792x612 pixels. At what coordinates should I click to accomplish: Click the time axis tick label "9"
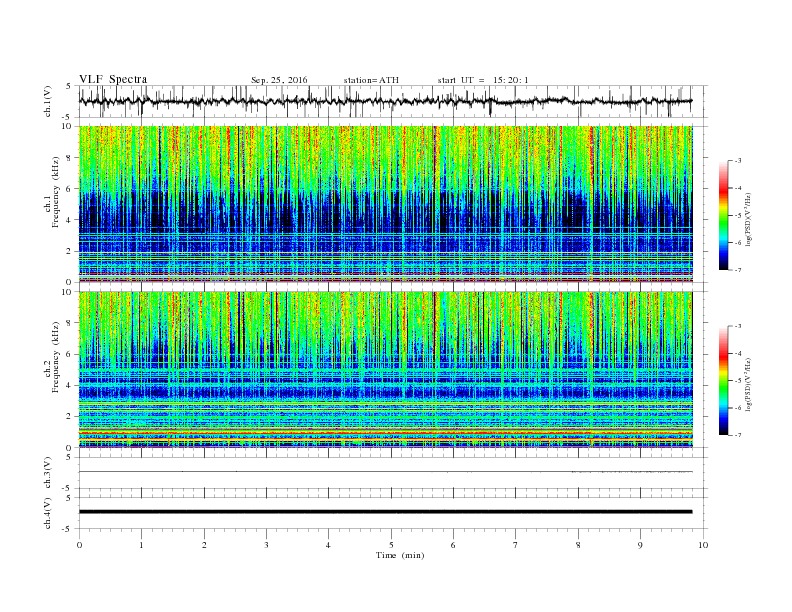pos(640,545)
